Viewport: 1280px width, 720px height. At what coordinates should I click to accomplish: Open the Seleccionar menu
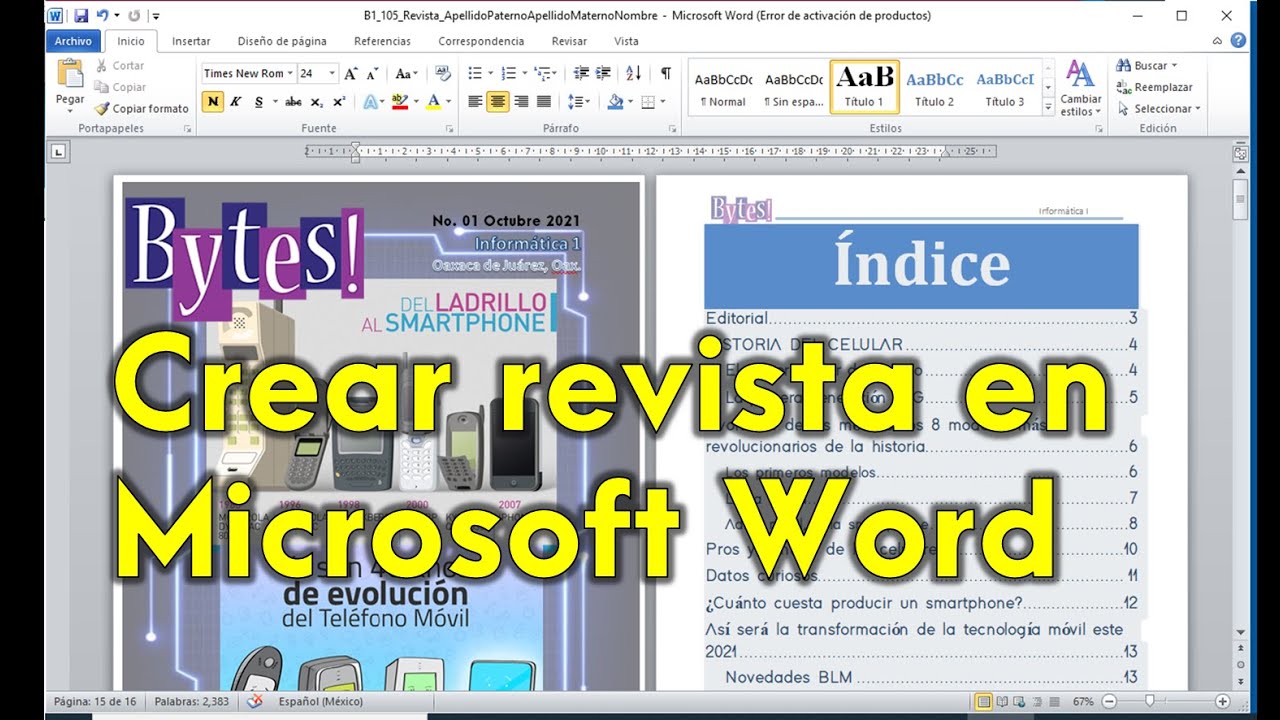click(x=1159, y=108)
